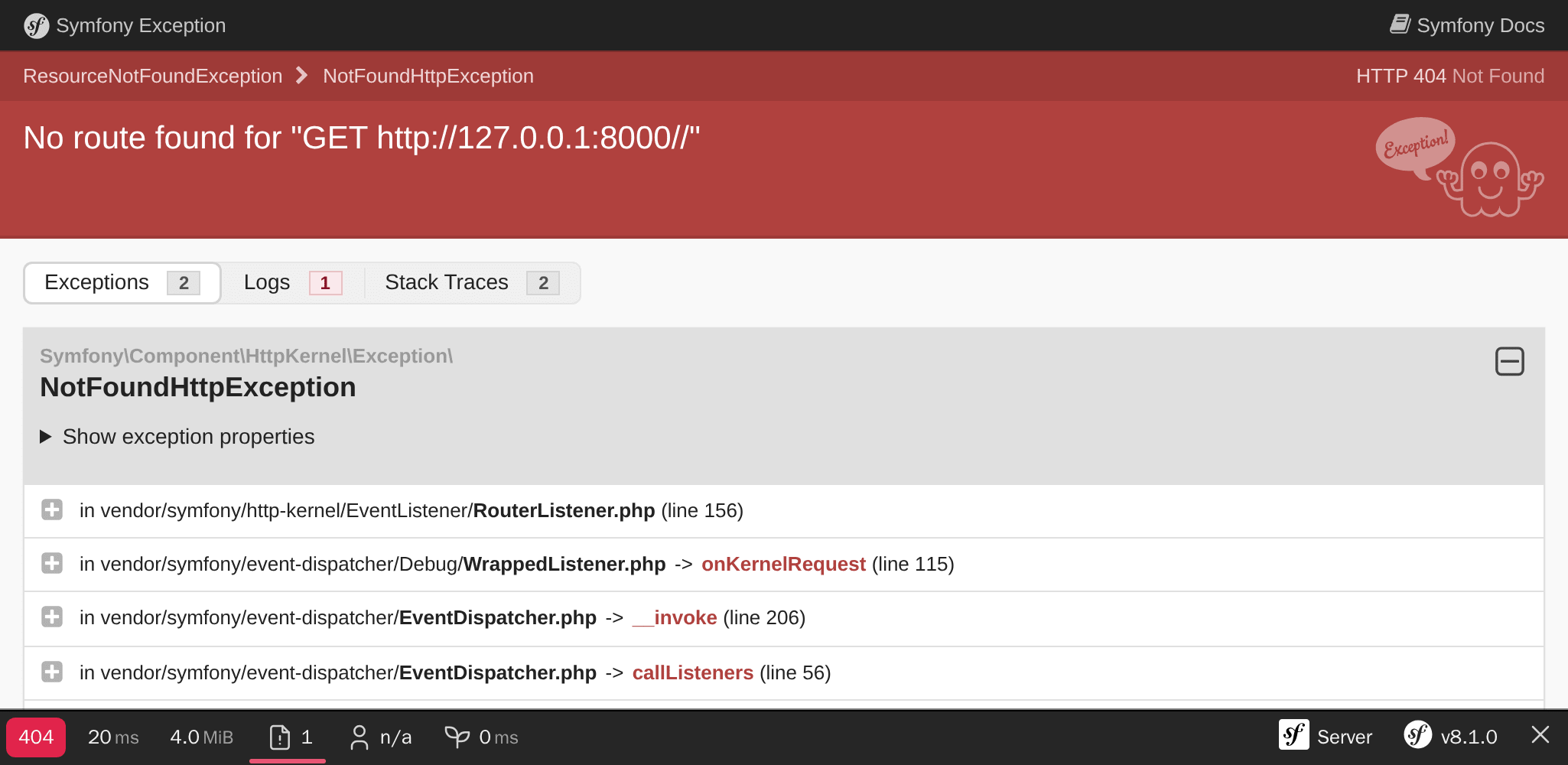Open the Twig 0 ms panel icon
Viewport: 1568px width, 765px height.
pos(457,737)
